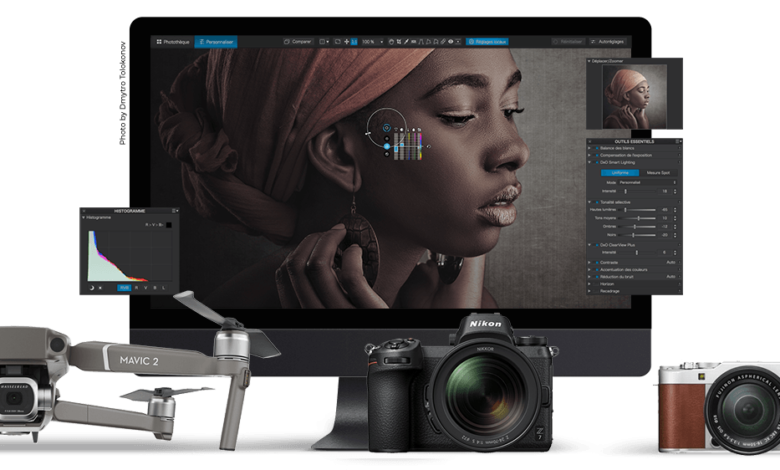Click the ClearView Plus Intensité slider
The height and width of the screenshot is (470, 780).
637,253
